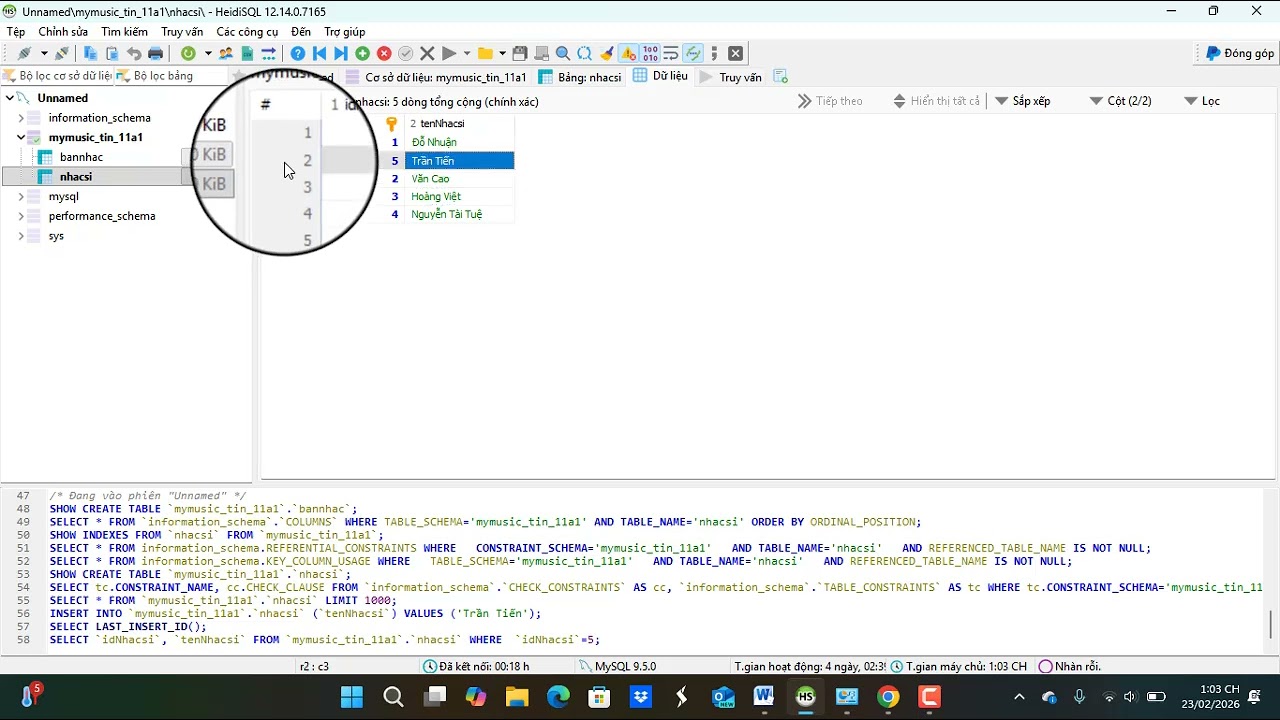The image size is (1280, 720).
Task: Insert a row with the green plus icon
Action: 362,53
